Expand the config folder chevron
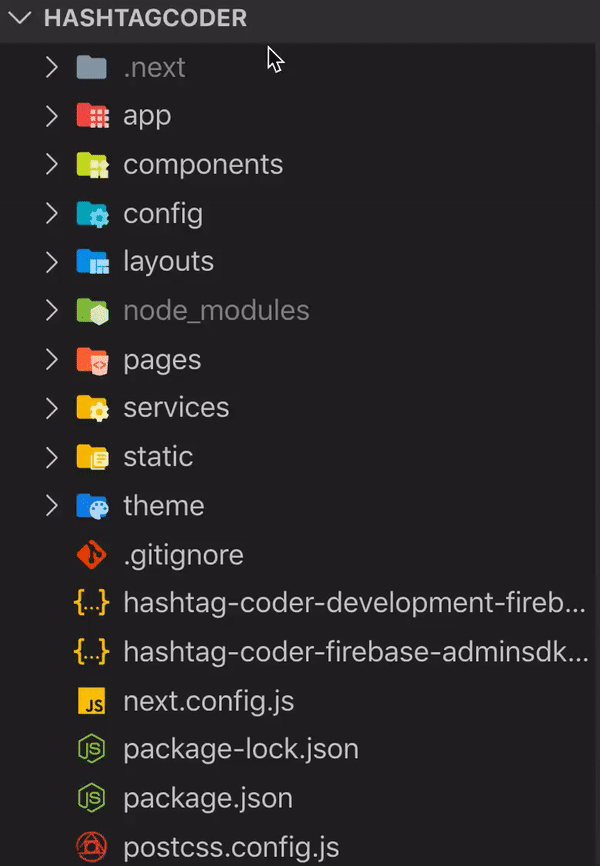The image size is (600, 866). coord(52,213)
